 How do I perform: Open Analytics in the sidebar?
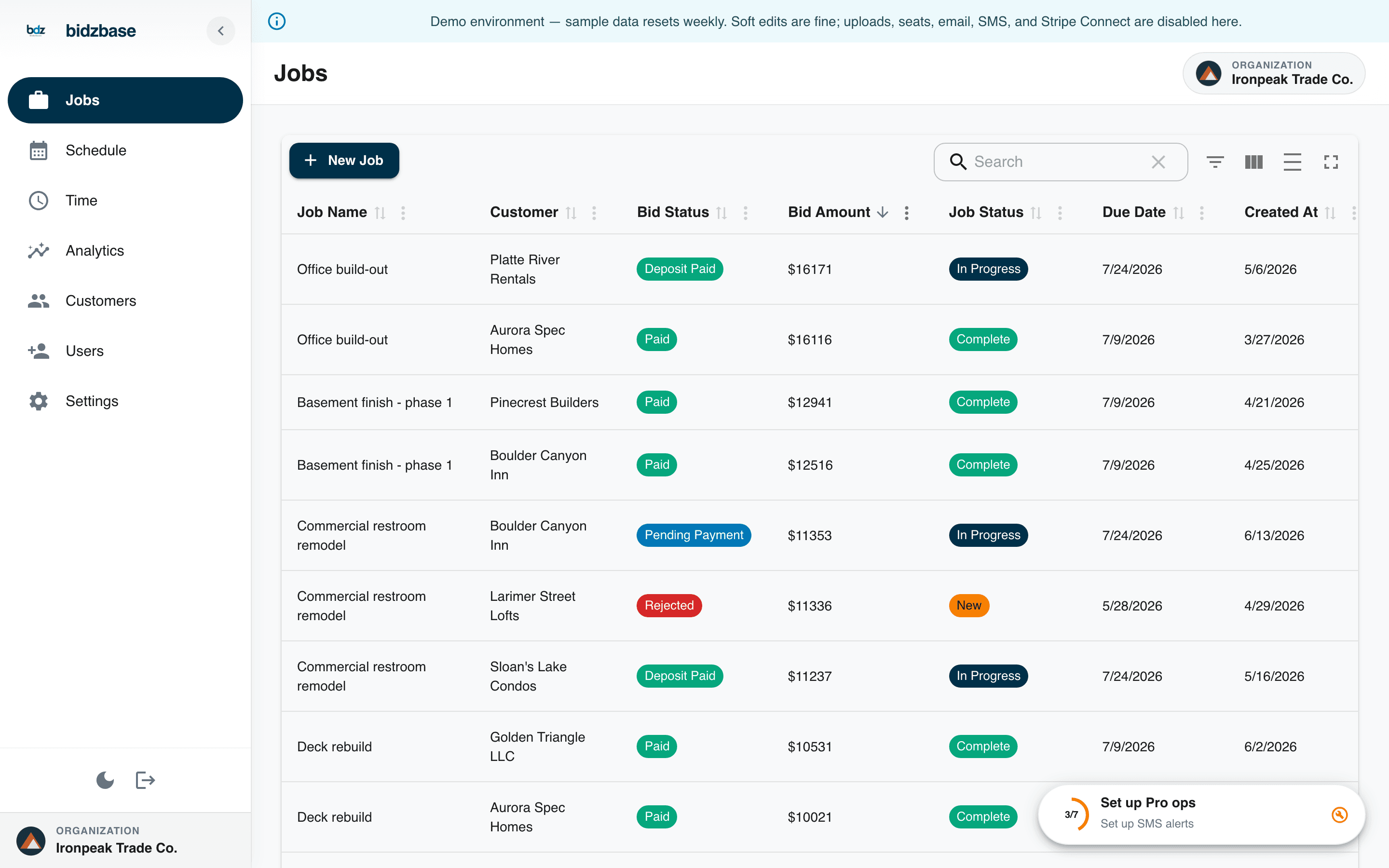coord(125,250)
